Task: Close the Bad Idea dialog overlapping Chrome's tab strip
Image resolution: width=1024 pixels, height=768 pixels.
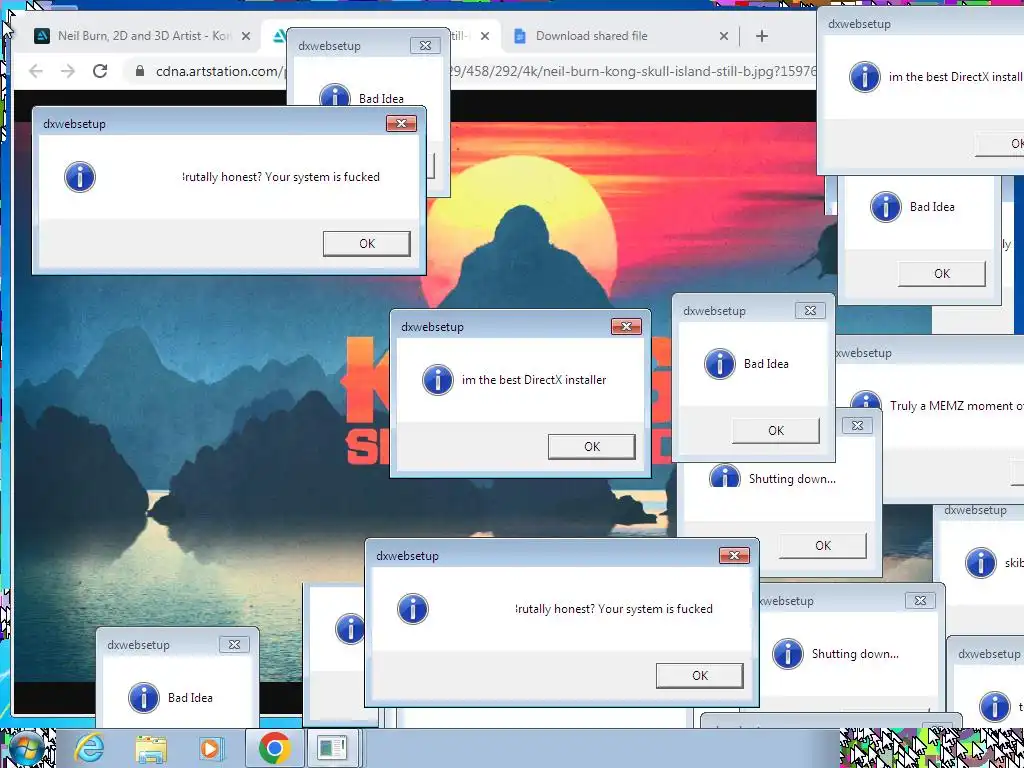Action: click(x=425, y=46)
